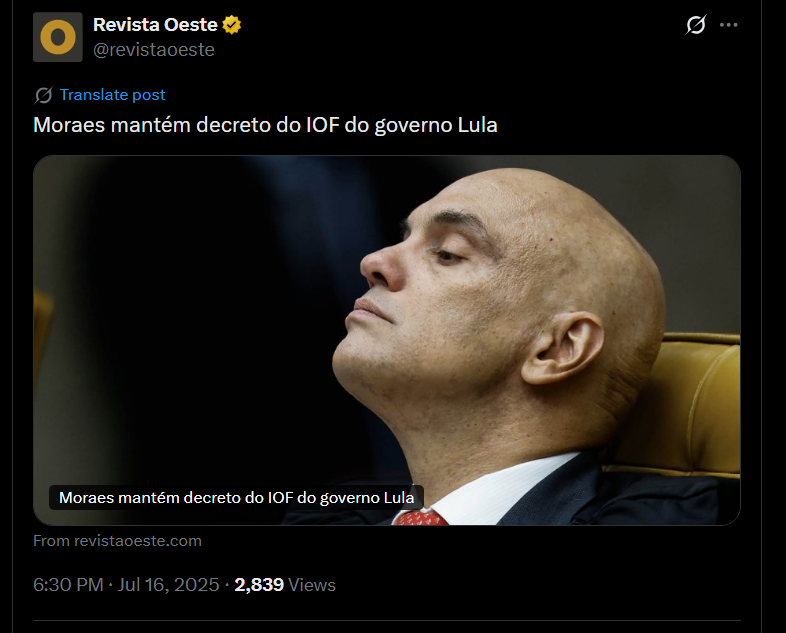Click the golden O in the avatar
The height and width of the screenshot is (633, 786).
(58, 37)
